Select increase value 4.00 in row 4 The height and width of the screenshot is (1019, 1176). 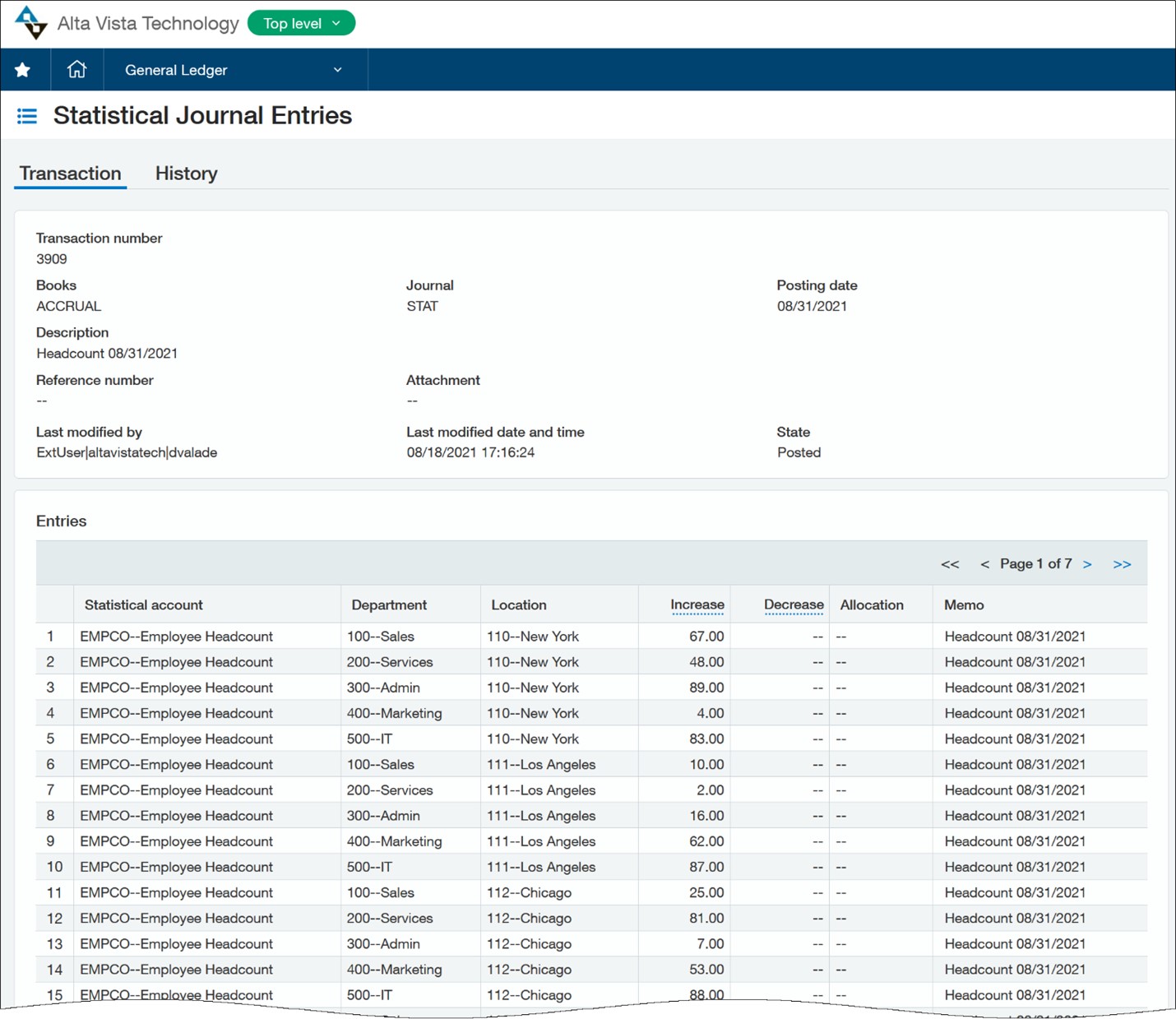711,713
